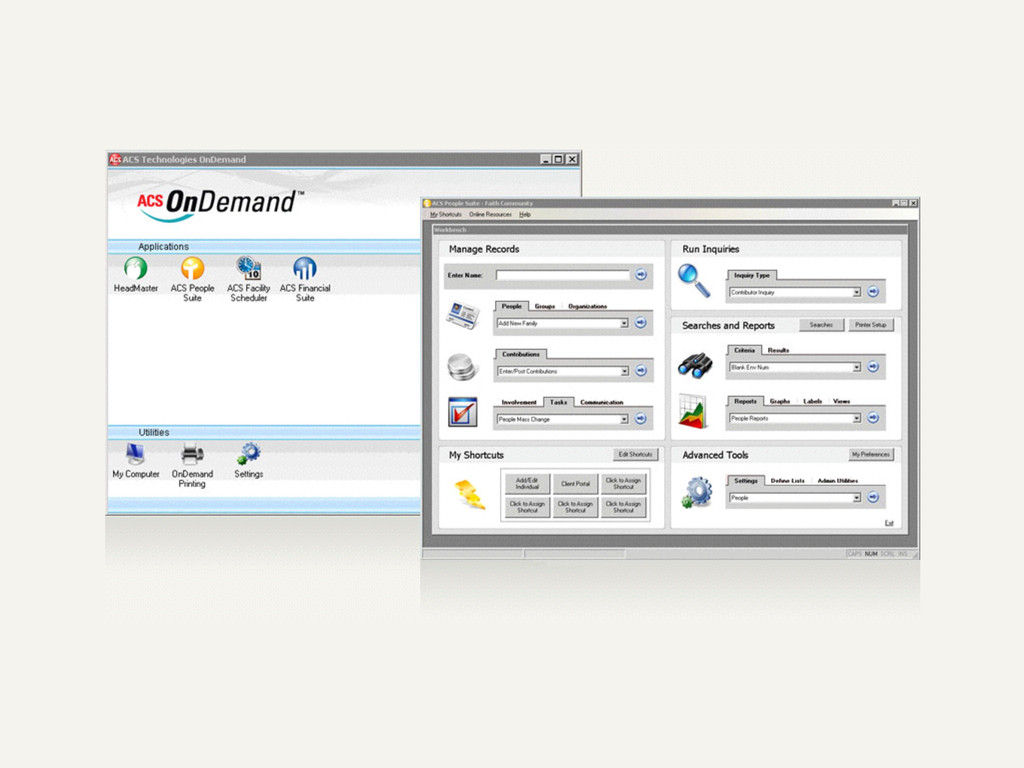Select the Contributions tab
This screenshot has width=1024, height=768.
coord(520,354)
